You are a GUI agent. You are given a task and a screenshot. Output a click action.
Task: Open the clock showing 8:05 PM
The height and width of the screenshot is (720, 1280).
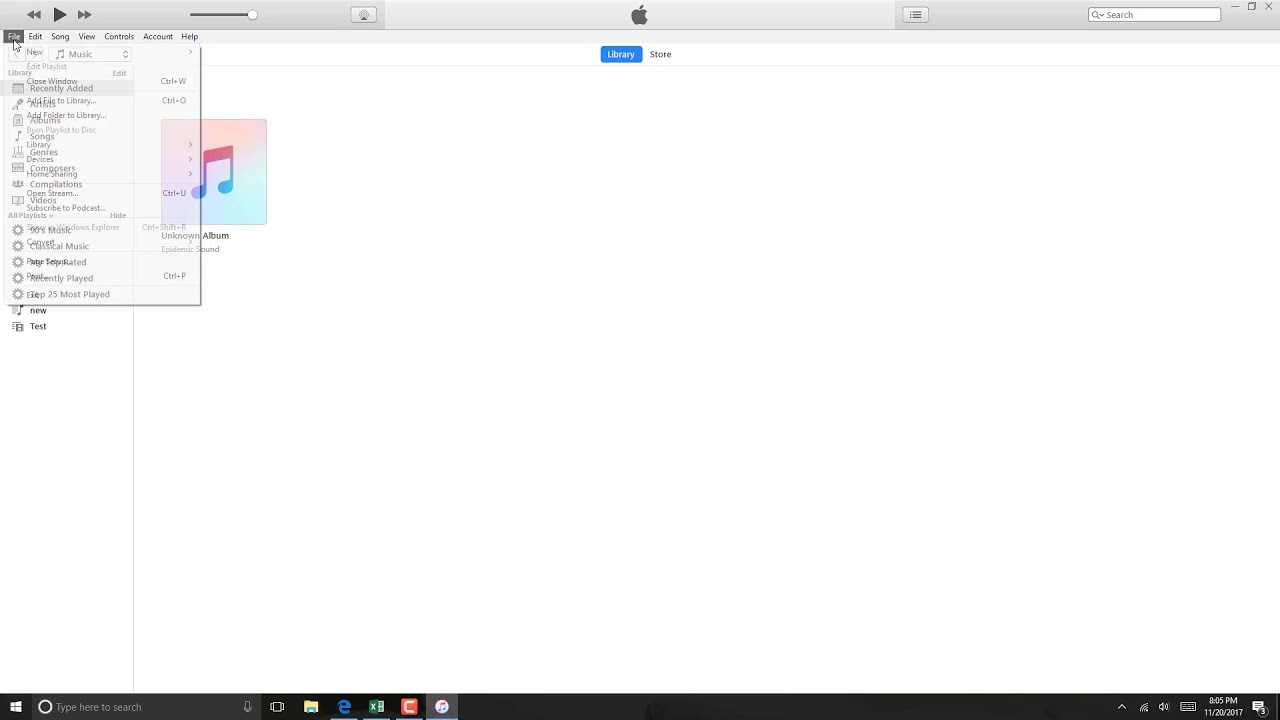point(1223,707)
